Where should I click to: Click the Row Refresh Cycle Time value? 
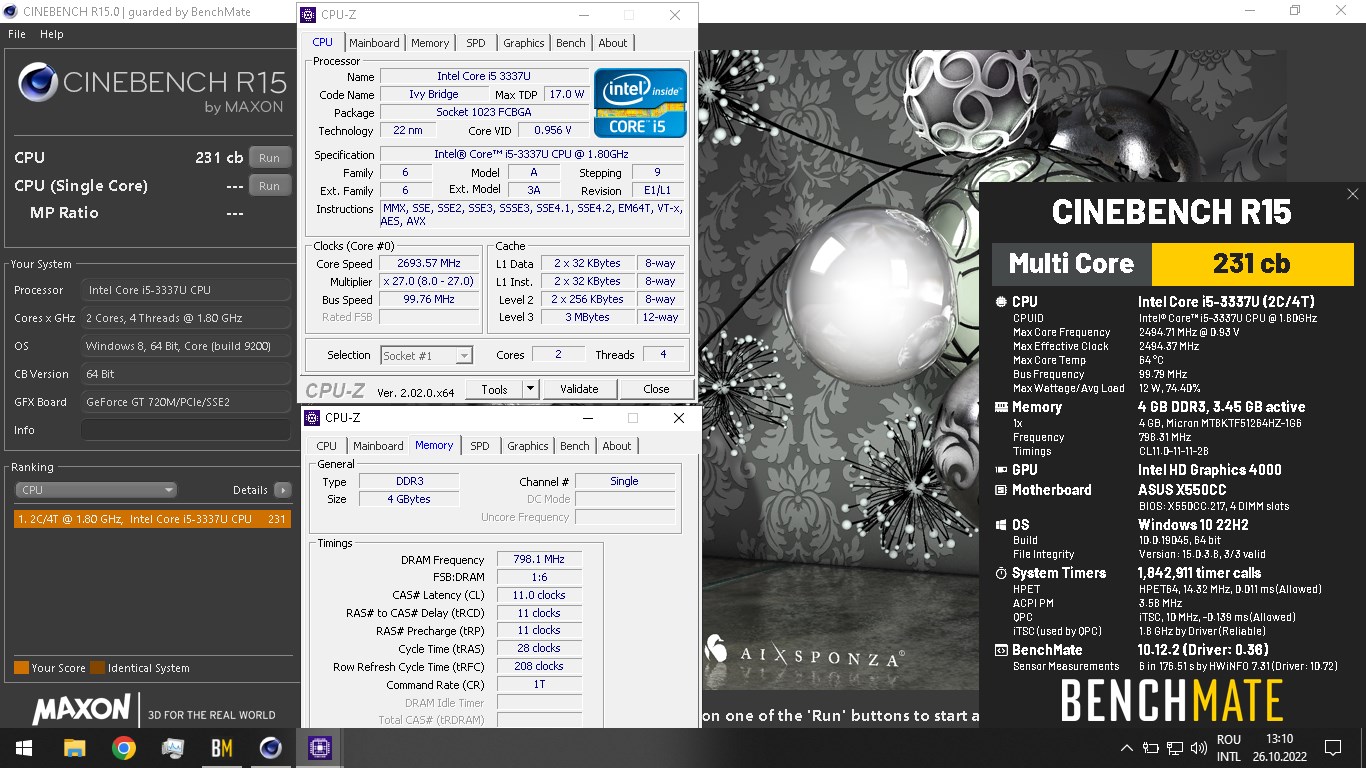[x=539, y=666]
